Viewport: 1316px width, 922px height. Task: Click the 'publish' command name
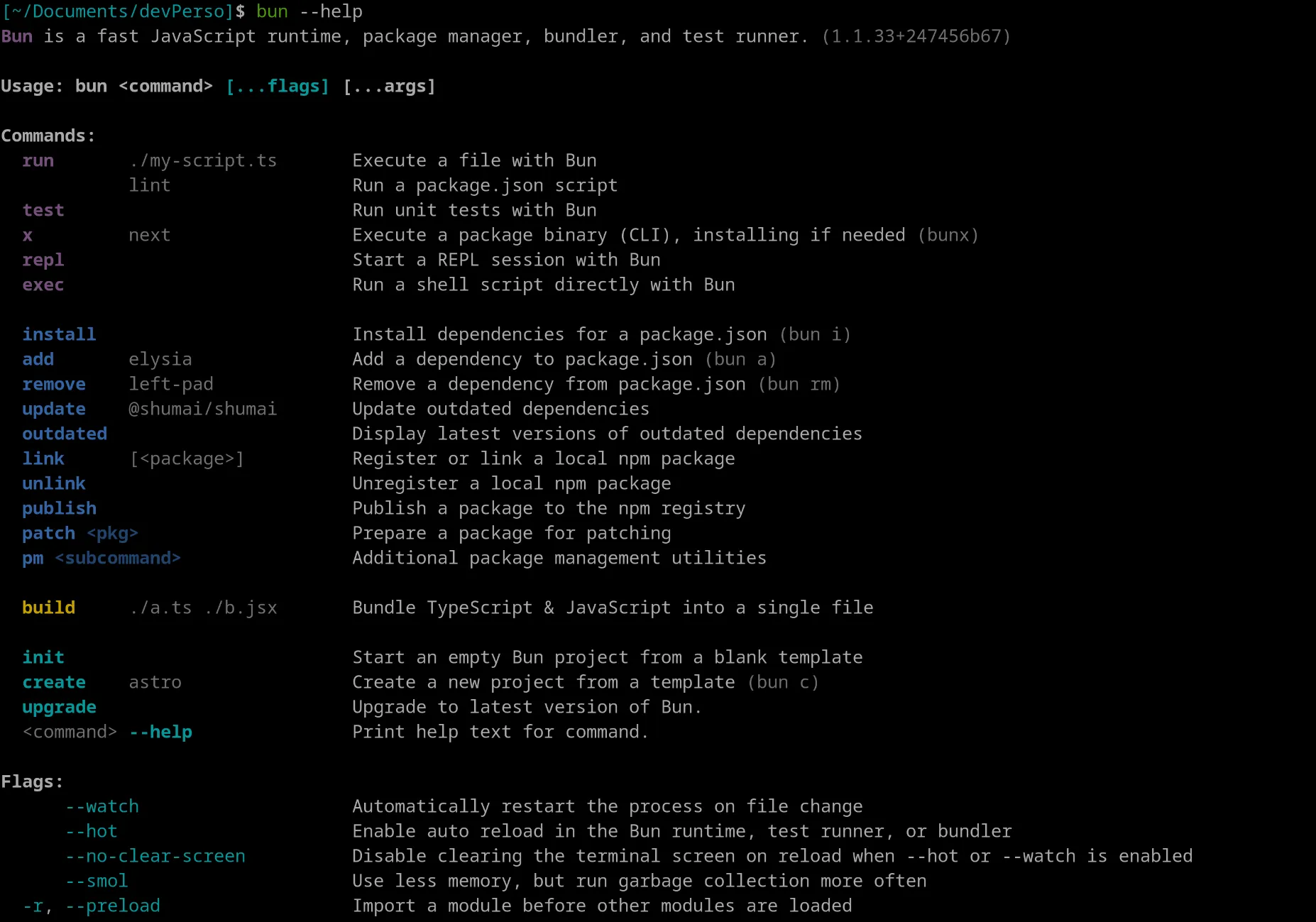click(x=59, y=509)
